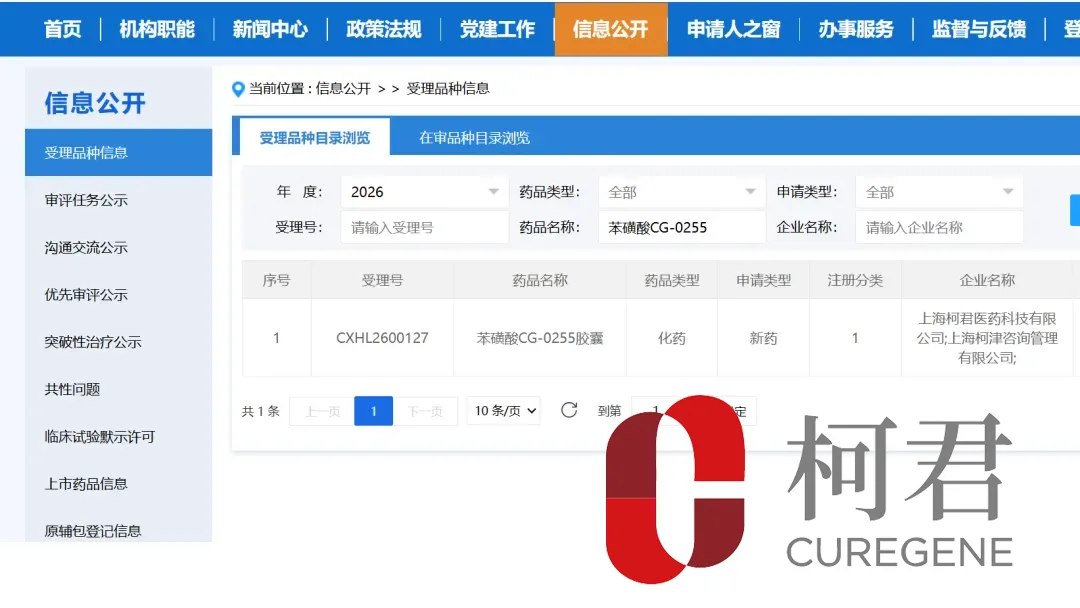Viewport: 1080px width, 608px height.
Task: Open 优先审评公示 from the sidebar
Action: click(88, 295)
